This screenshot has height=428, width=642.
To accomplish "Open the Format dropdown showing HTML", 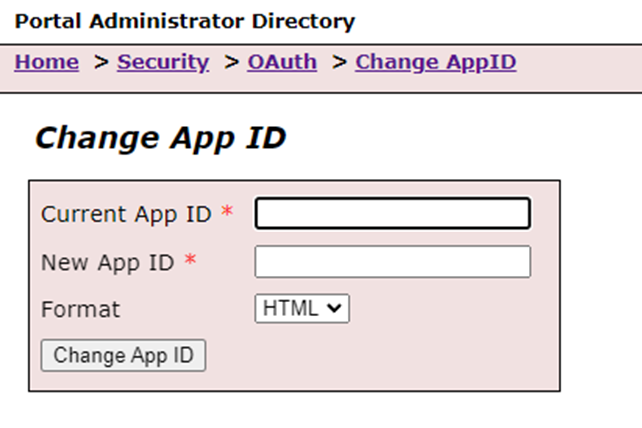I will 302,309.
